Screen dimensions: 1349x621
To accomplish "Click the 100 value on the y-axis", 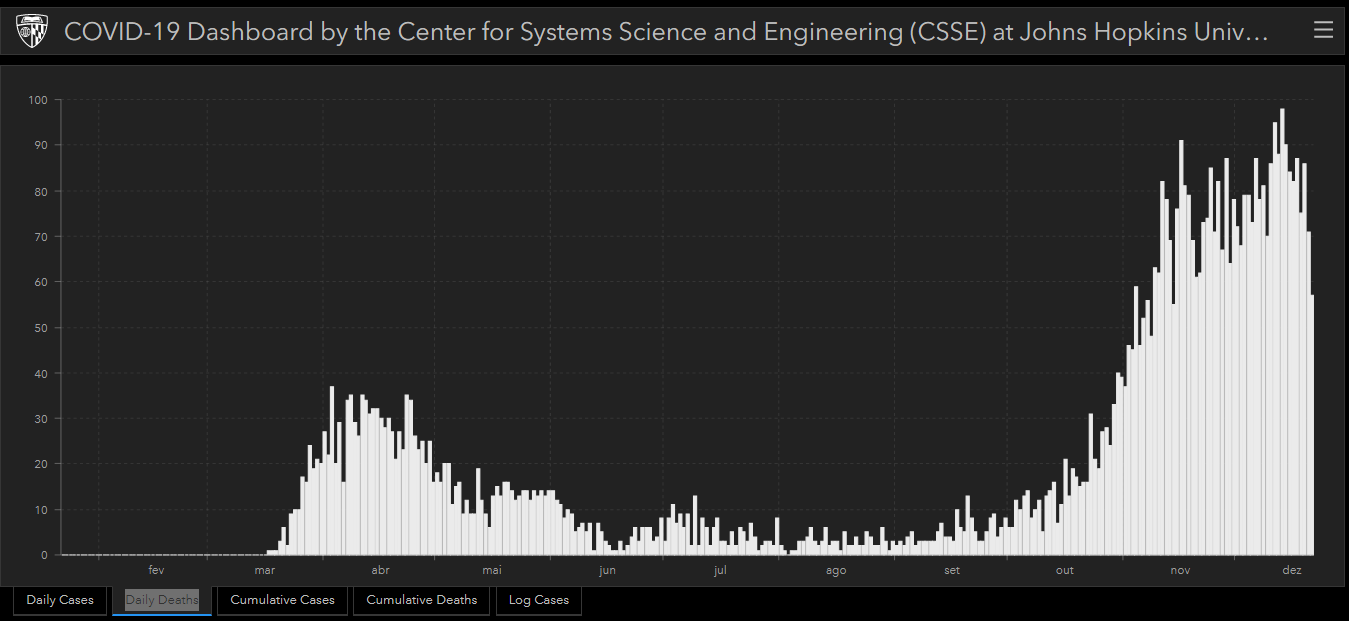I will 38,100.
